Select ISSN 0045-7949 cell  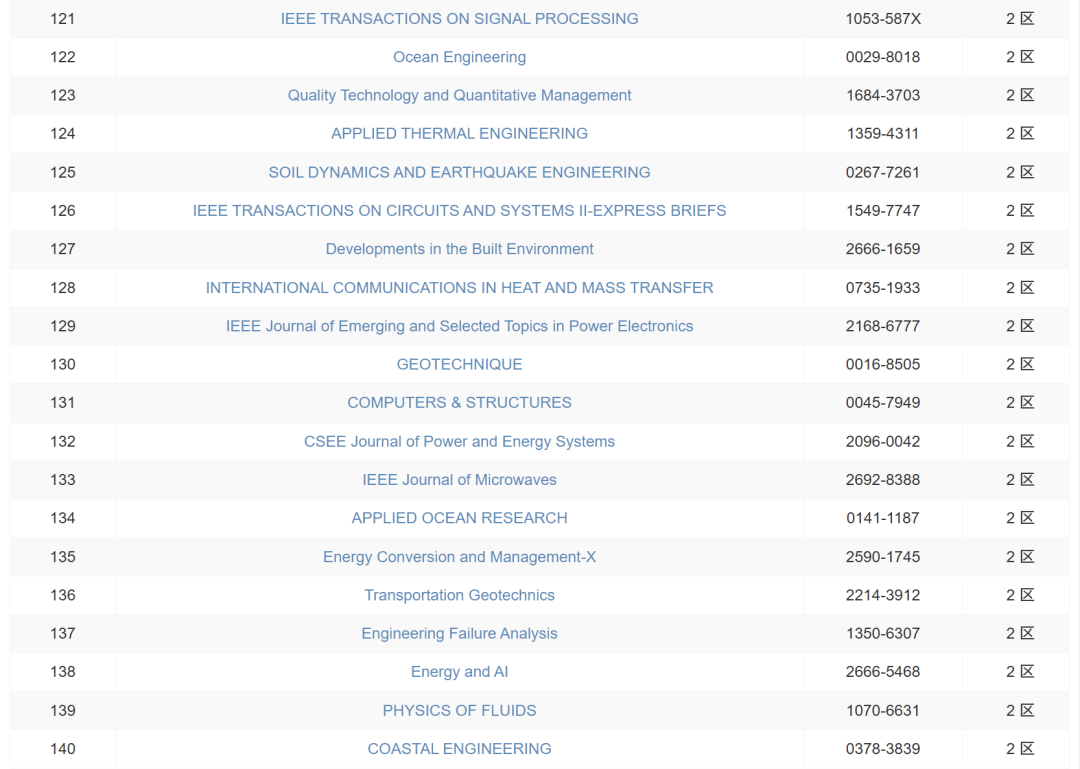[x=883, y=402]
